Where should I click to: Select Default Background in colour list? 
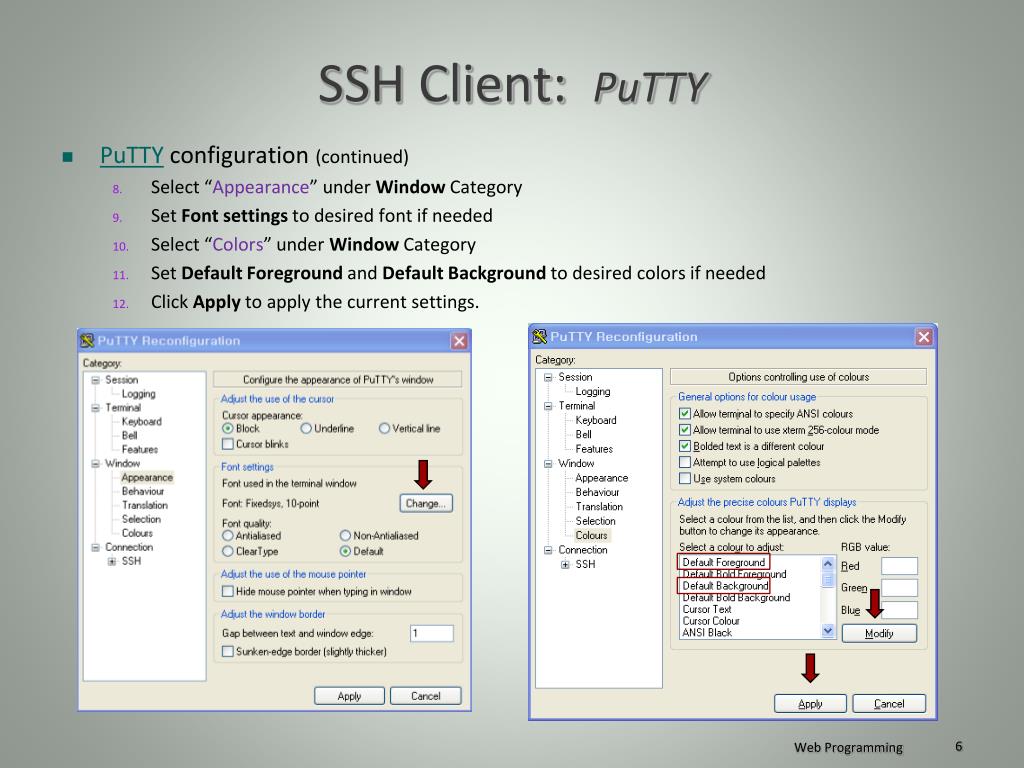point(726,586)
